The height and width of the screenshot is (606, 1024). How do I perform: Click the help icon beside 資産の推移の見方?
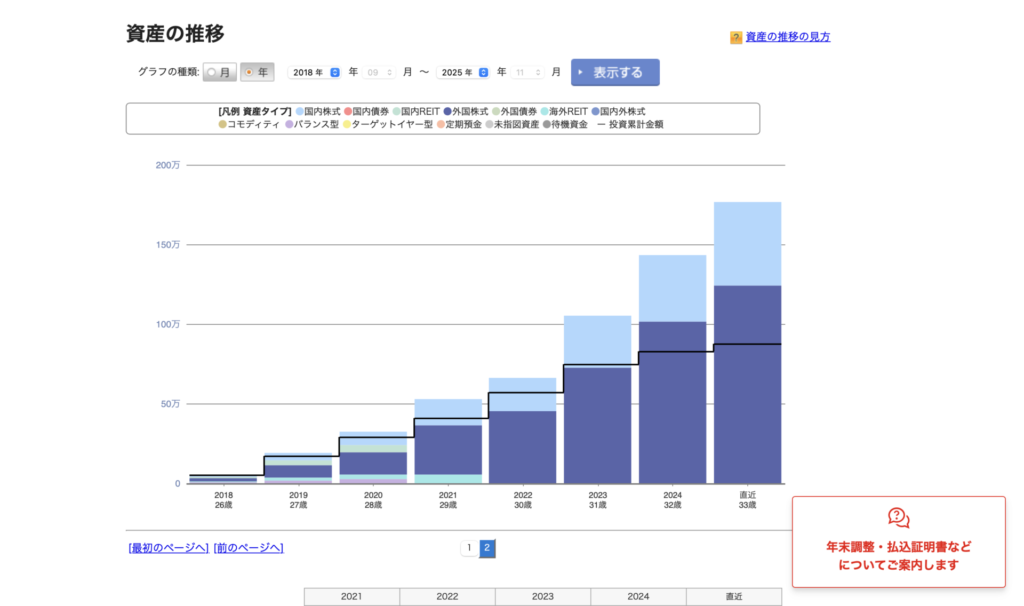(736, 38)
